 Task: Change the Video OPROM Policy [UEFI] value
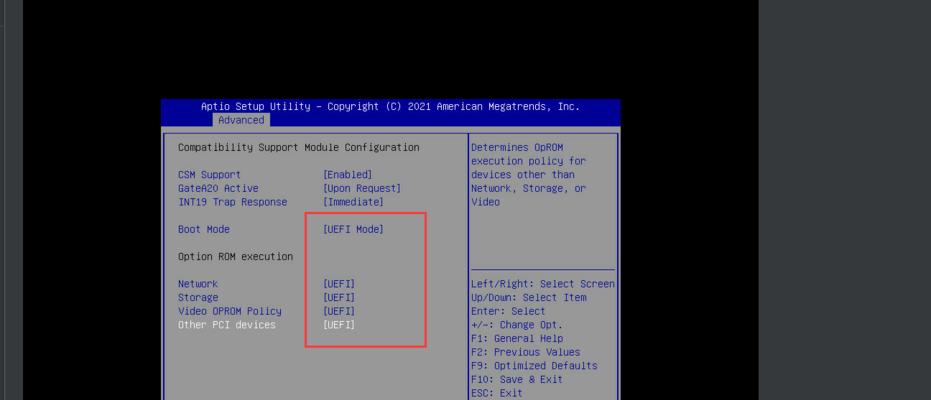pyautogui.click(x=339, y=311)
